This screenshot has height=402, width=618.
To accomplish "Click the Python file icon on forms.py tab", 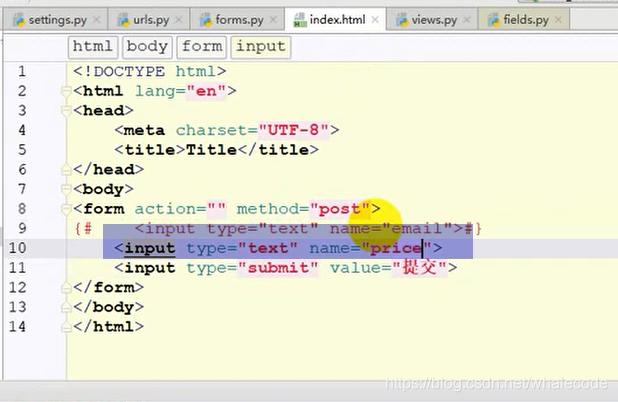I will coord(206,20).
